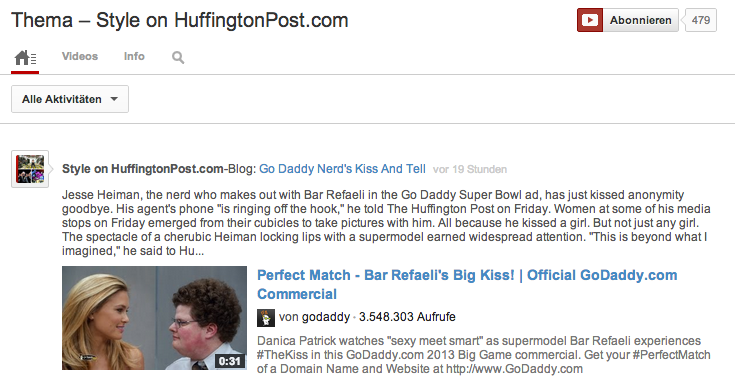735x390 pixels.
Task: Play the GoDaddy commercial video thumbnail
Action: (154, 318)
